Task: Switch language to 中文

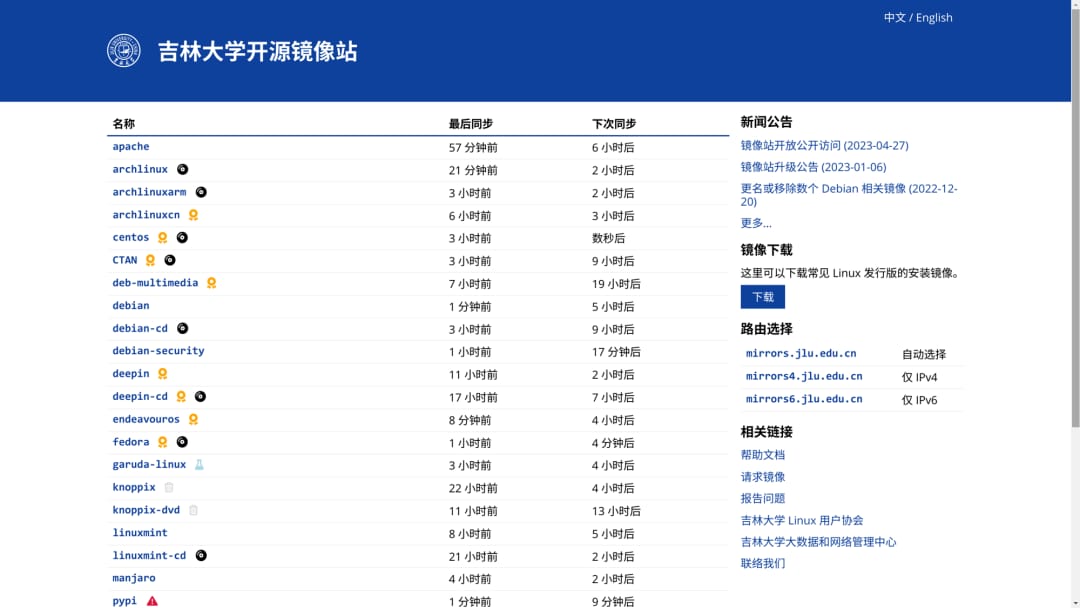Action: [x=895, y=17]
